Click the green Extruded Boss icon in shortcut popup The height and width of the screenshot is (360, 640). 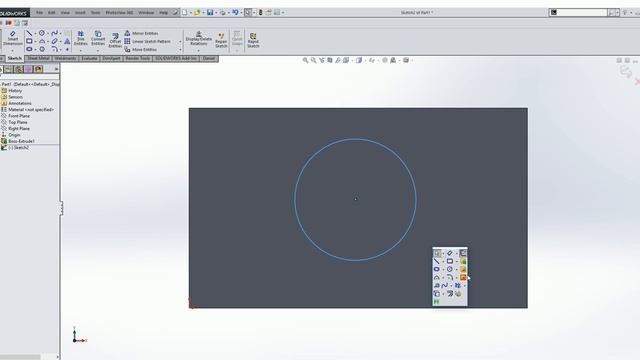(x=463, y=261)
